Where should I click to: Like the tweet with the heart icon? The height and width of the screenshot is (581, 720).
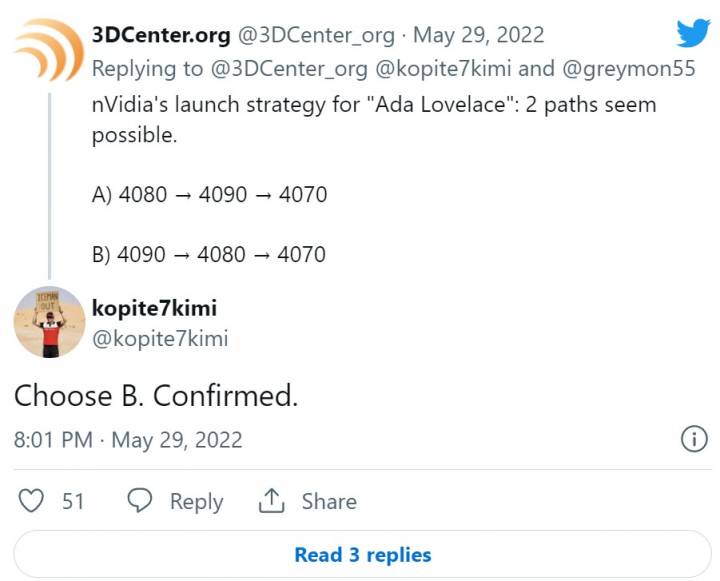coord(32,501)
